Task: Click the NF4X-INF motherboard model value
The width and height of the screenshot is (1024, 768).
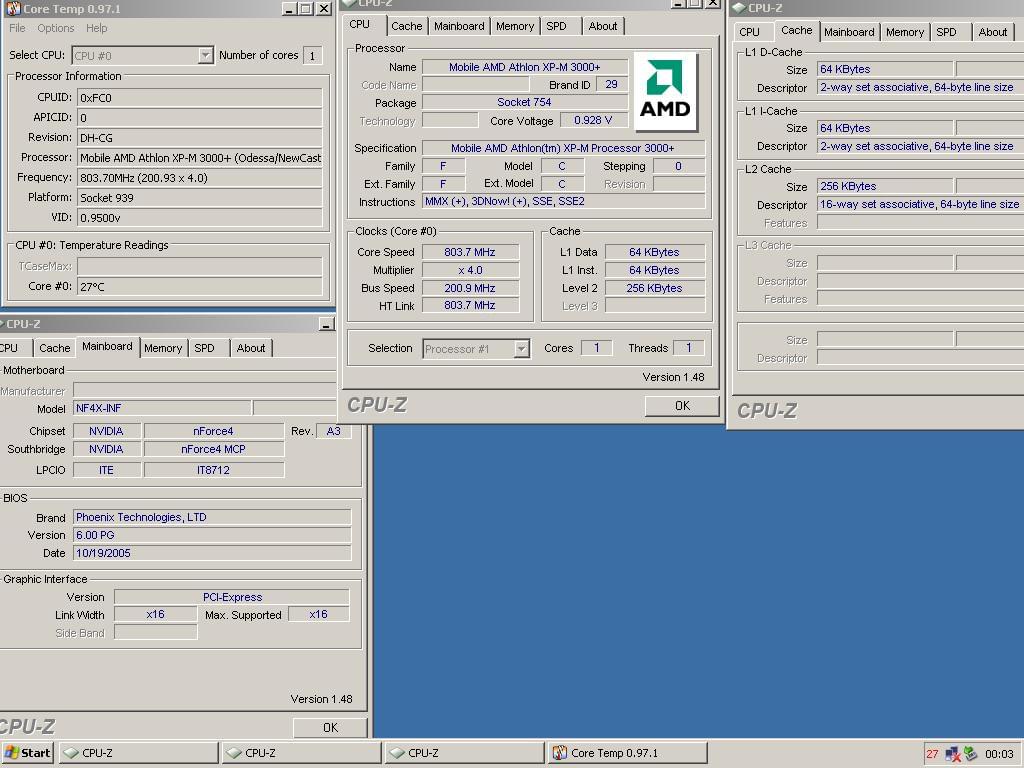Action: 162,408
